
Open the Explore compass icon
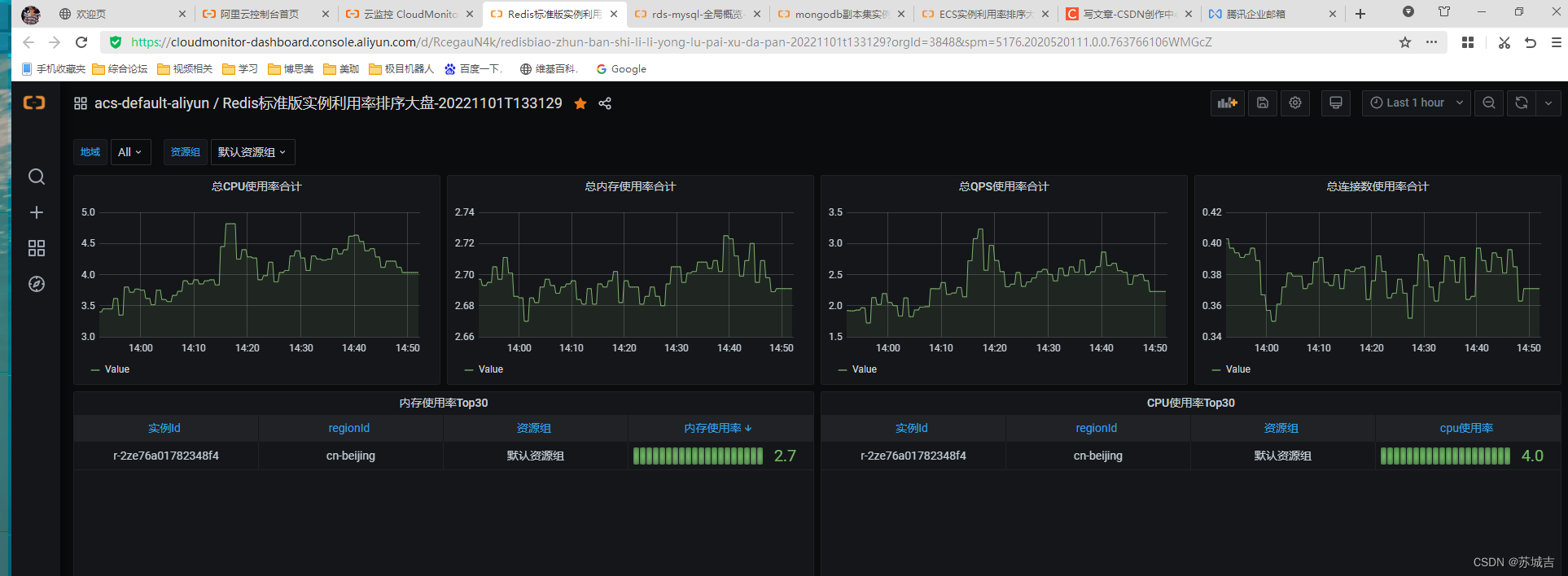[x=37, y=284]
